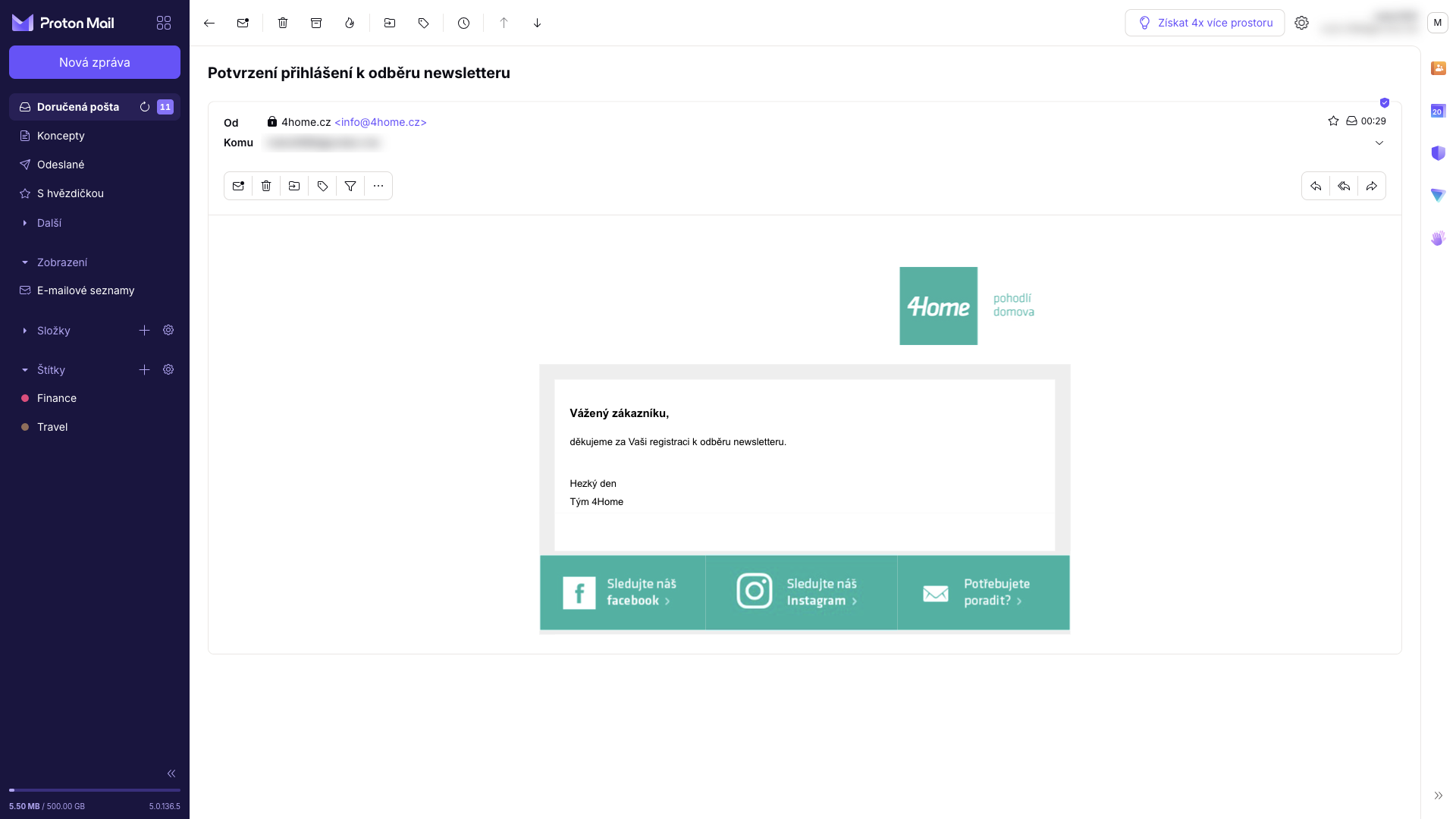Go to the next message with the down arrow
1456x819 pixels.
[x=537, y=23]
